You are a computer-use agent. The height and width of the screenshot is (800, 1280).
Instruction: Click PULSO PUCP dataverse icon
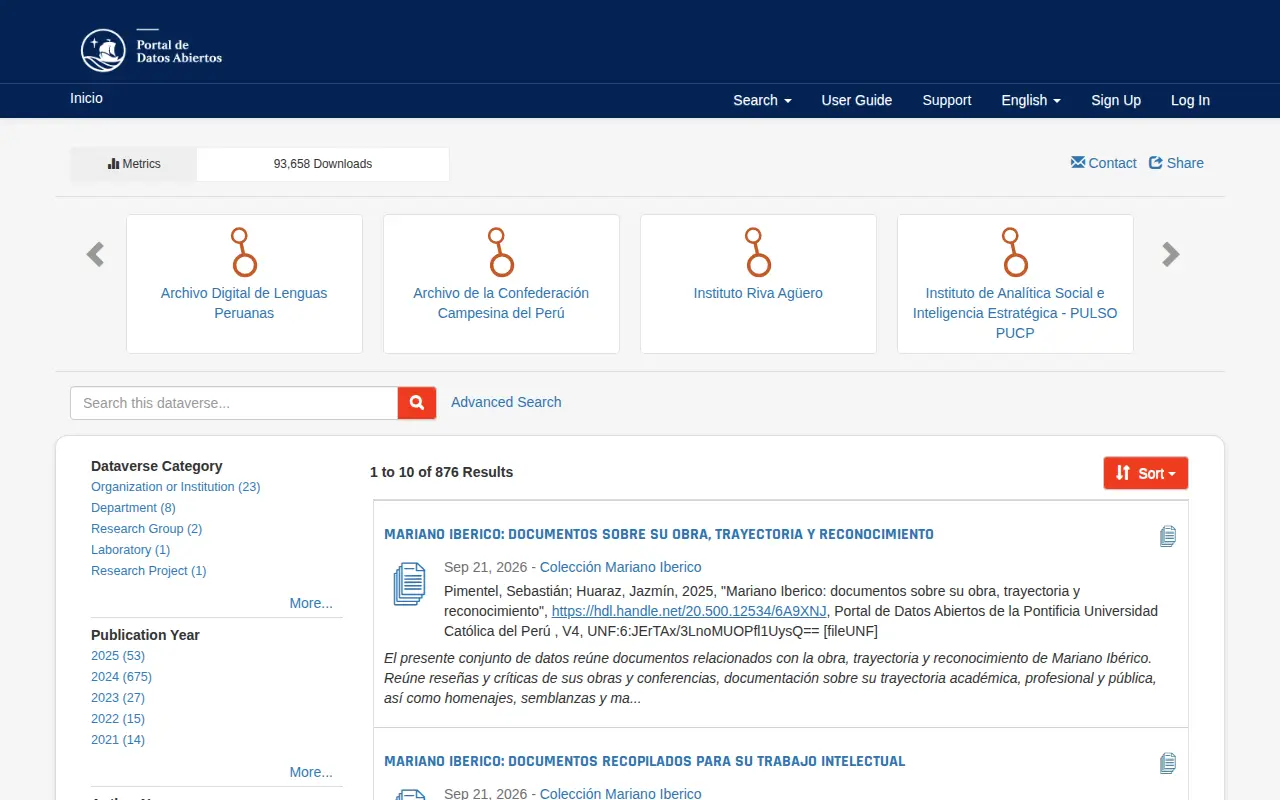click(1015, 252)
